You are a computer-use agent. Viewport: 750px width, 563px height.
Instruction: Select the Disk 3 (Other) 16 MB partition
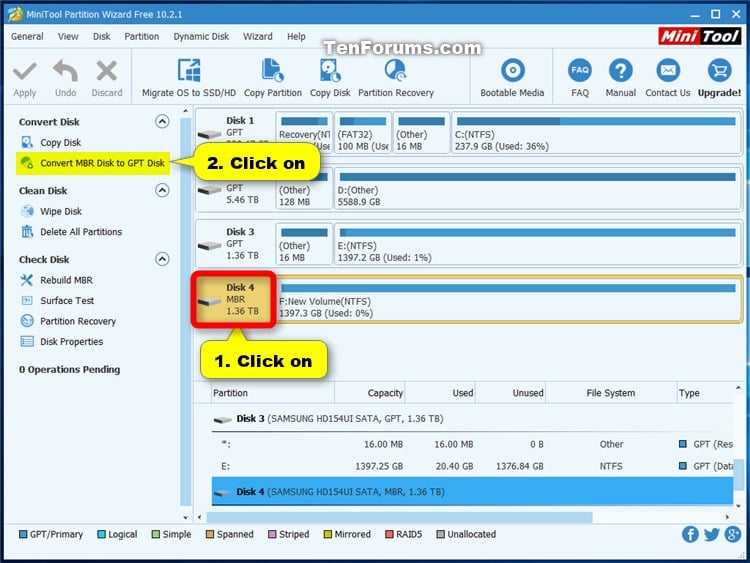click(304, 244)
